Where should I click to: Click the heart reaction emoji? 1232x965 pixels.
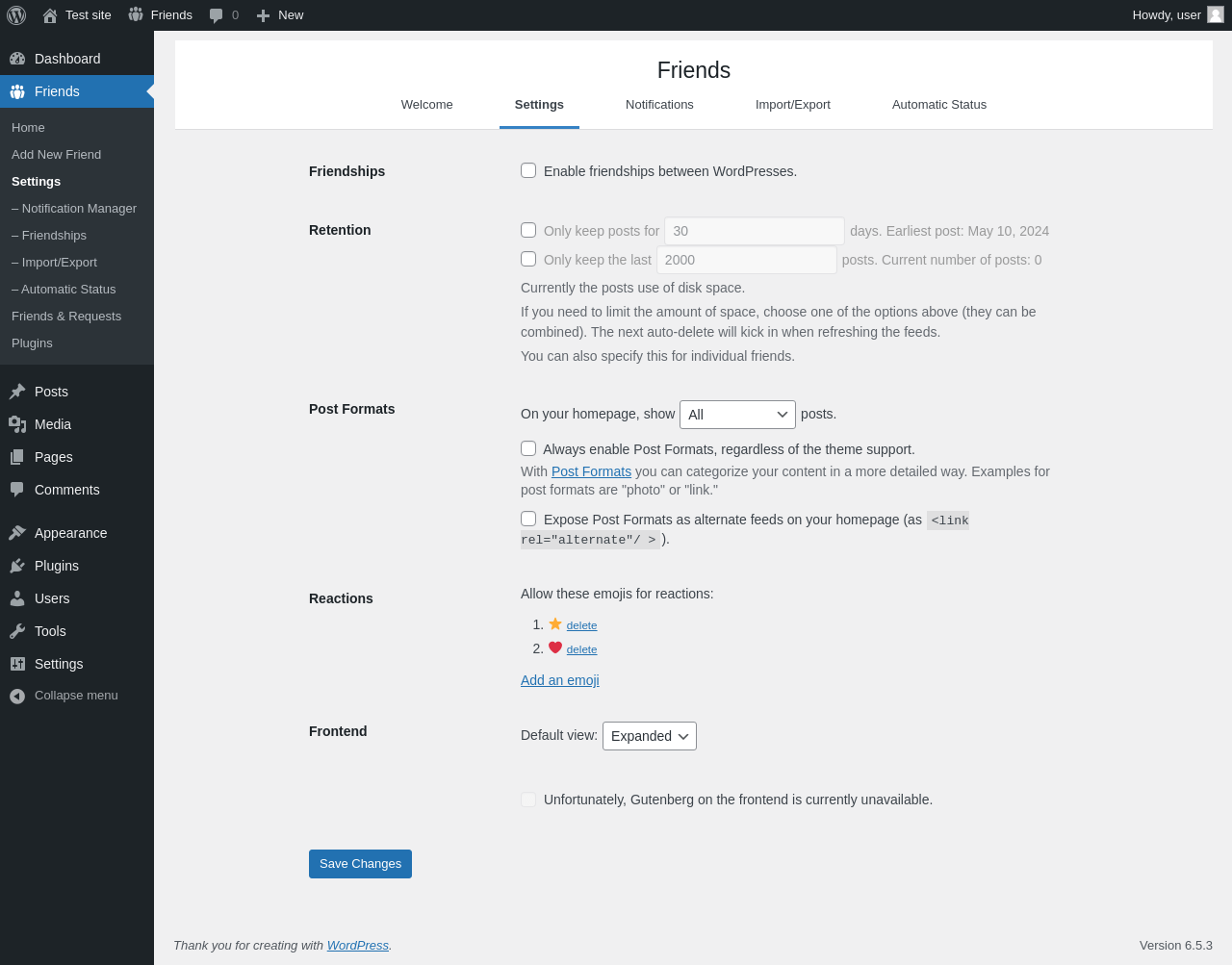click(x=555, y=648)
